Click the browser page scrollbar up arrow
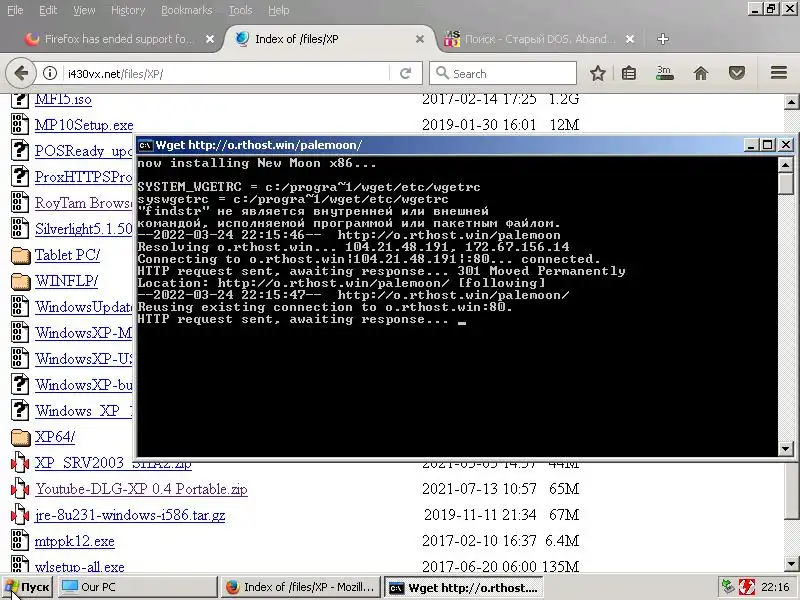Image resolution: width=800 pixels, height=600 pixels. (791, 102)
